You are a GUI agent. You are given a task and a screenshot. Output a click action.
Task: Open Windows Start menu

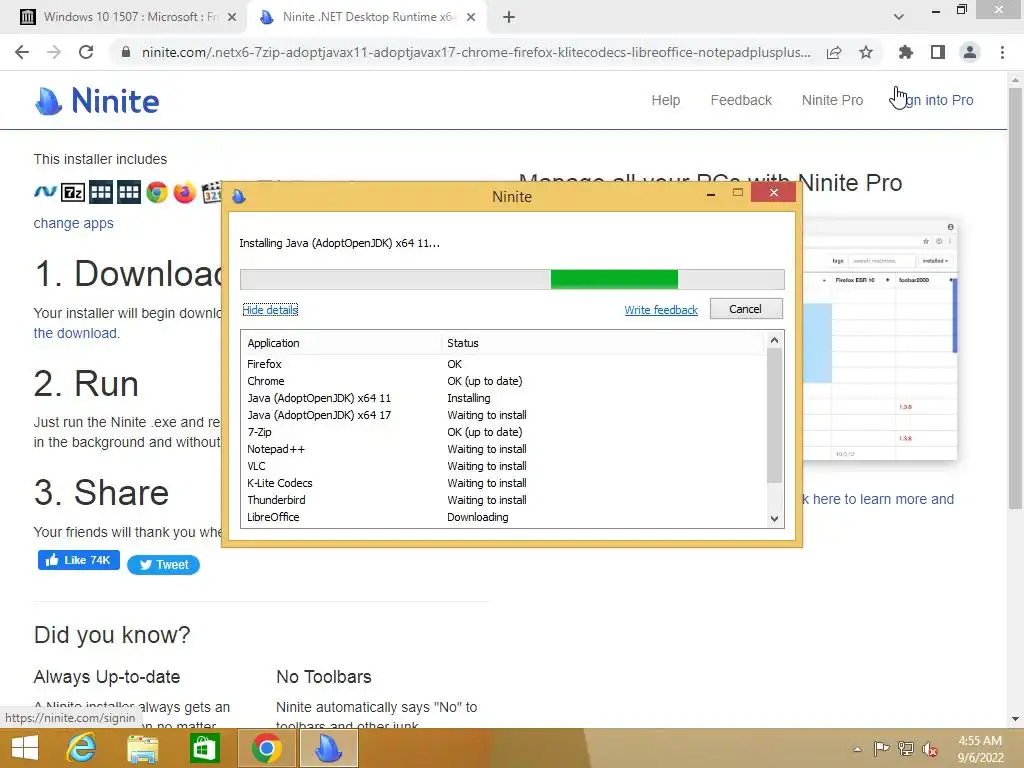pyautogui.click(x=25, y=748)
